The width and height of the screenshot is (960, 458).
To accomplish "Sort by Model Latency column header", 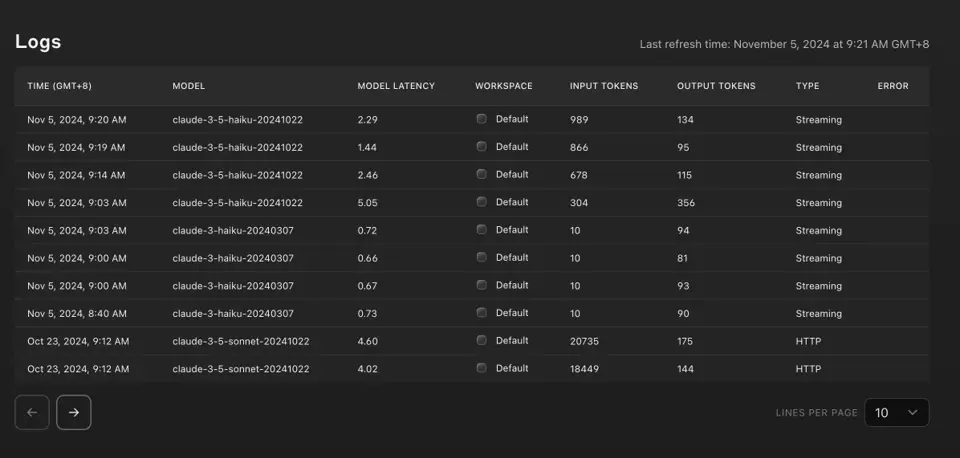I will coord(396,86).
